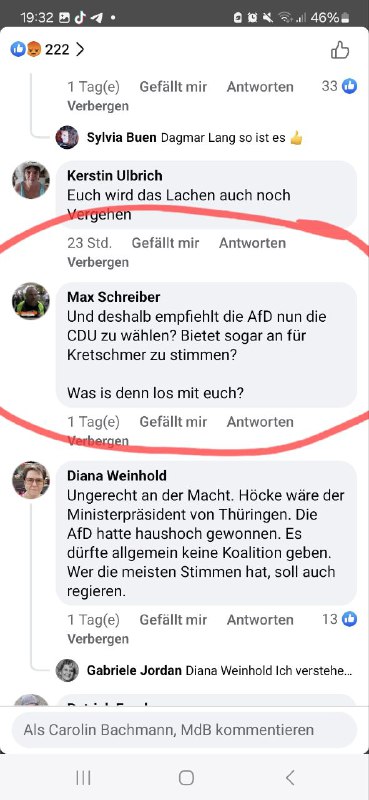This screenshot has width=369, height=800.
Task: Reply to Max Schreiber's comment with Antworten
Action: click(x=260, y=422)
